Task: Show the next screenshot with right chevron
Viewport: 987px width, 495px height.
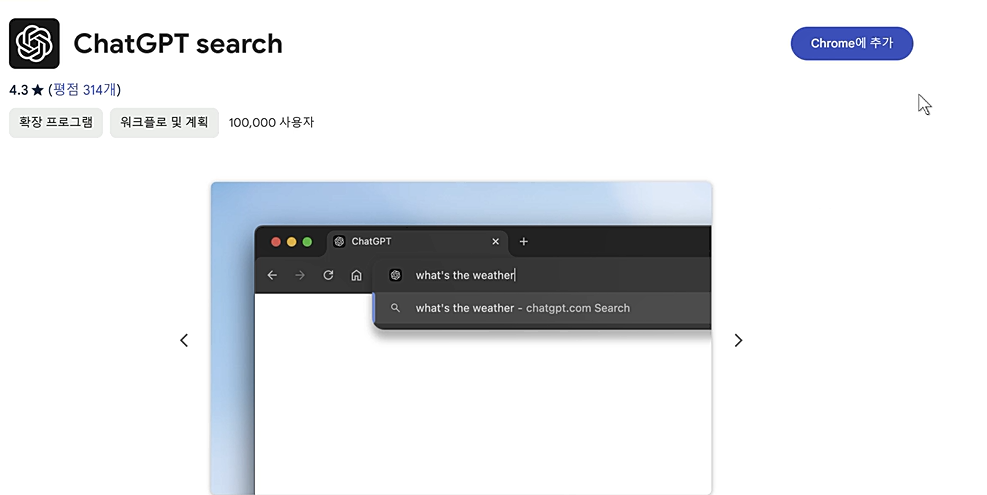Action: (738, 340)
